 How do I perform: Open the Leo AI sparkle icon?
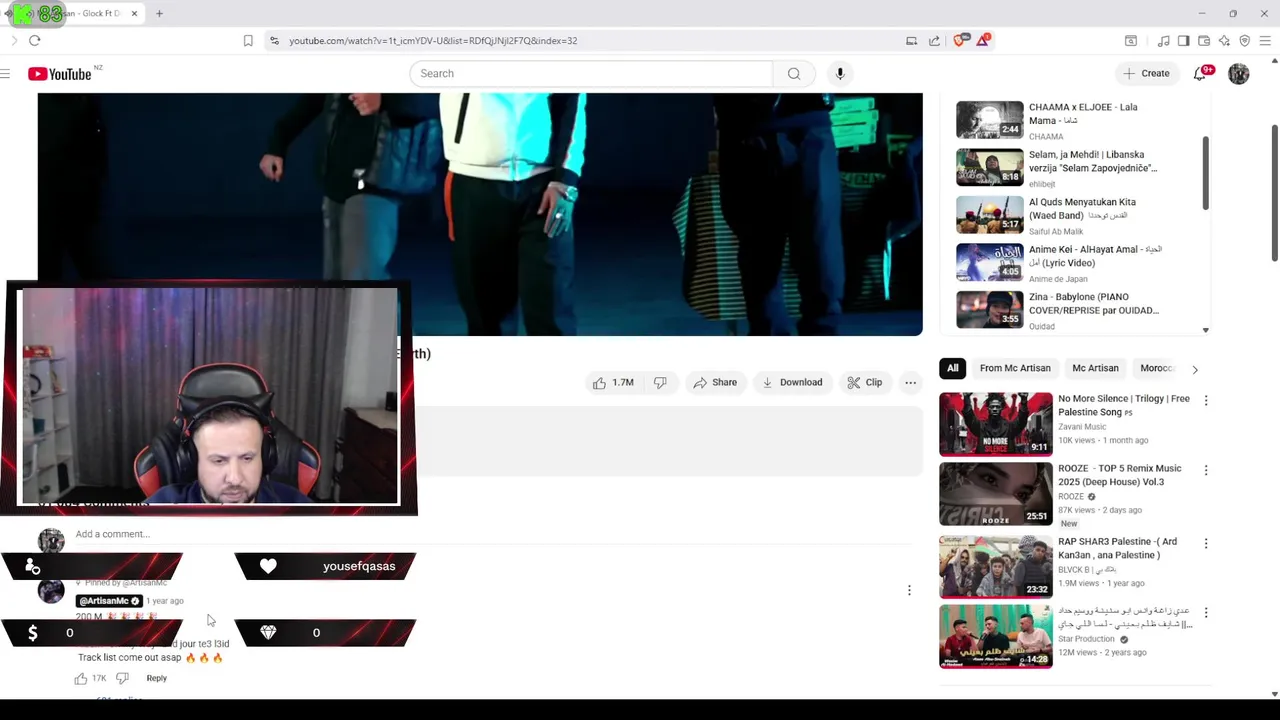1224,41
